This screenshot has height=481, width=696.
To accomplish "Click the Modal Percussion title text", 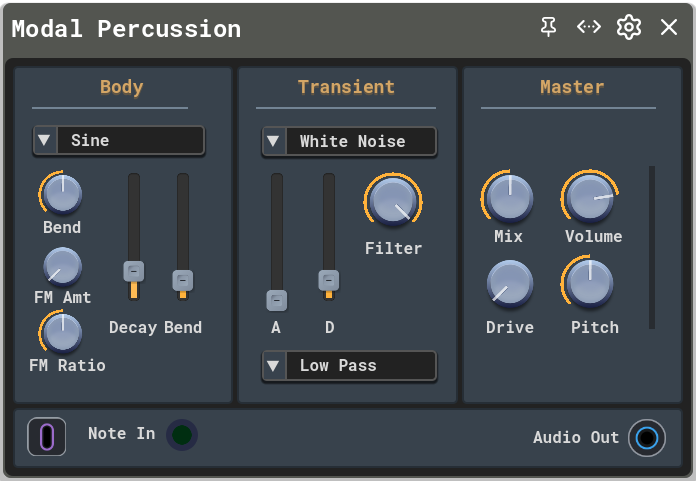I will click(126, 29).
